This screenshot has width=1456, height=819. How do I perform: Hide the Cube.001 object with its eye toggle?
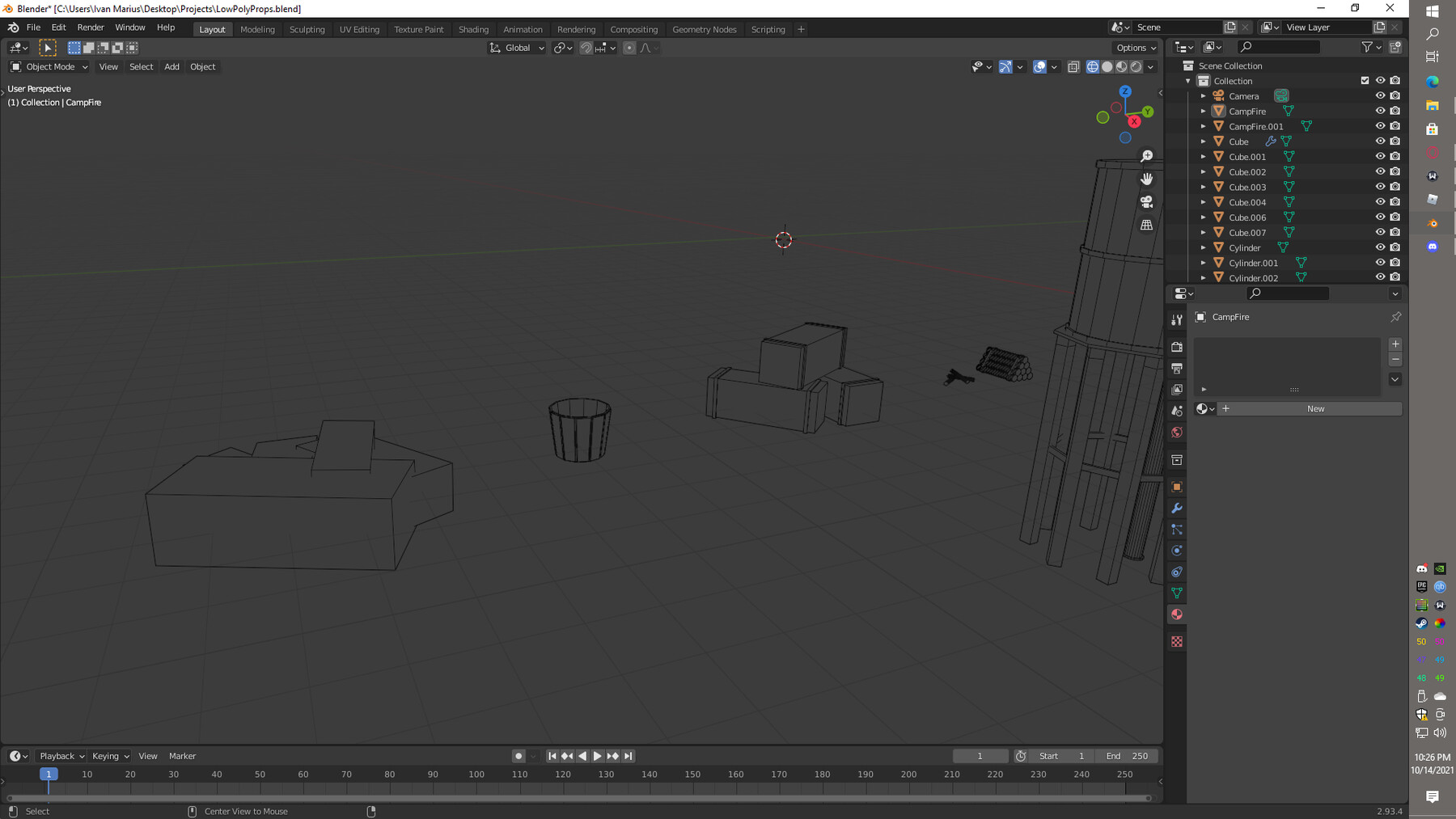pos(1380,157)
